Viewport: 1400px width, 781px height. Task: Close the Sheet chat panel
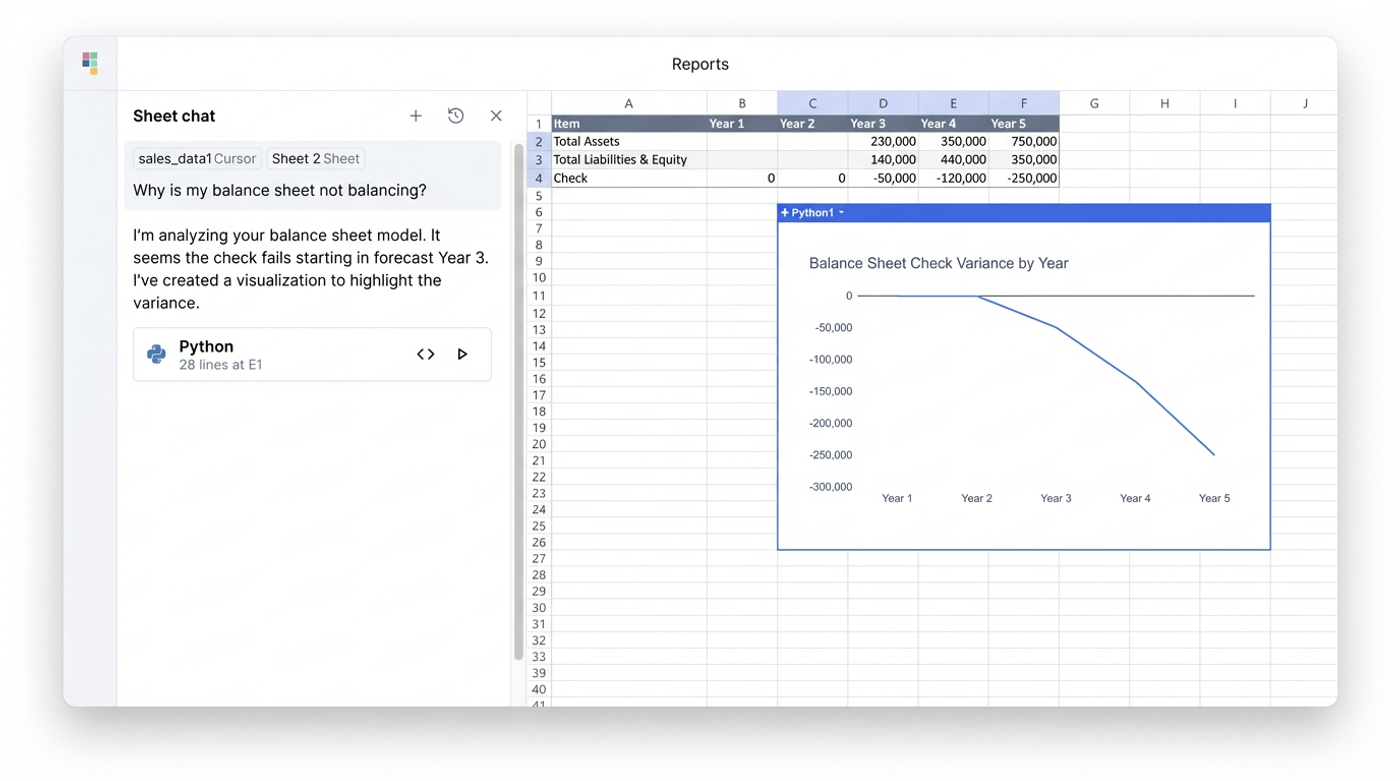coord(496,116)
